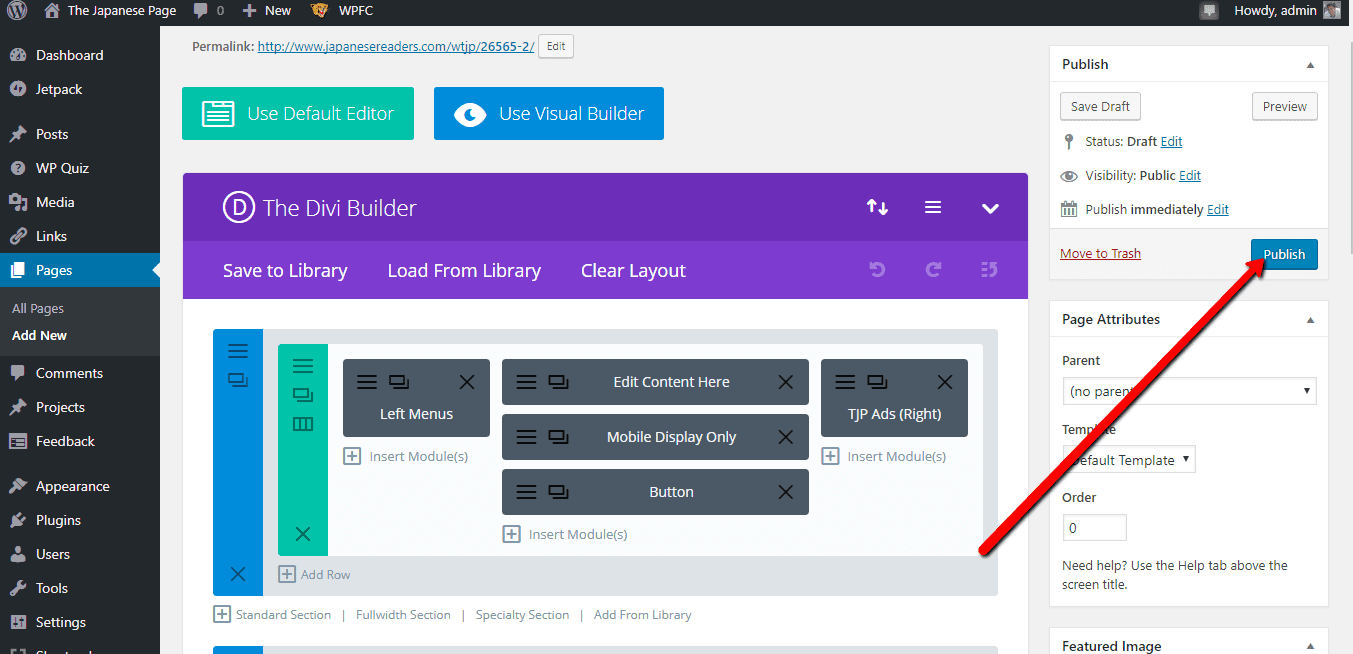Remove the Left Menus module
The image size is (1353, 654).
tap(467, 382)
